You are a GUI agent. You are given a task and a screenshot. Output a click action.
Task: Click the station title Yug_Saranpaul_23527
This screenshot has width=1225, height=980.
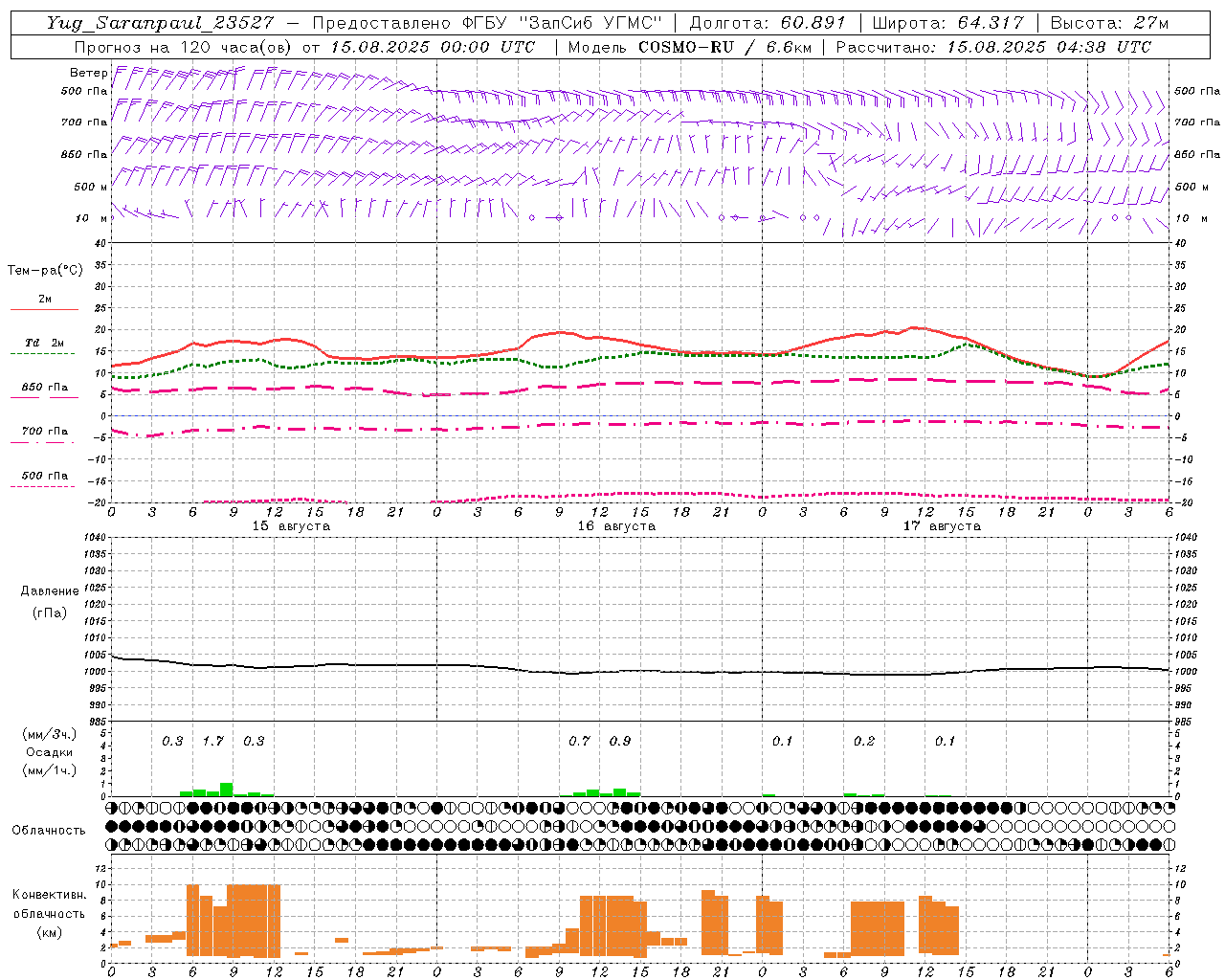point(161,23)
